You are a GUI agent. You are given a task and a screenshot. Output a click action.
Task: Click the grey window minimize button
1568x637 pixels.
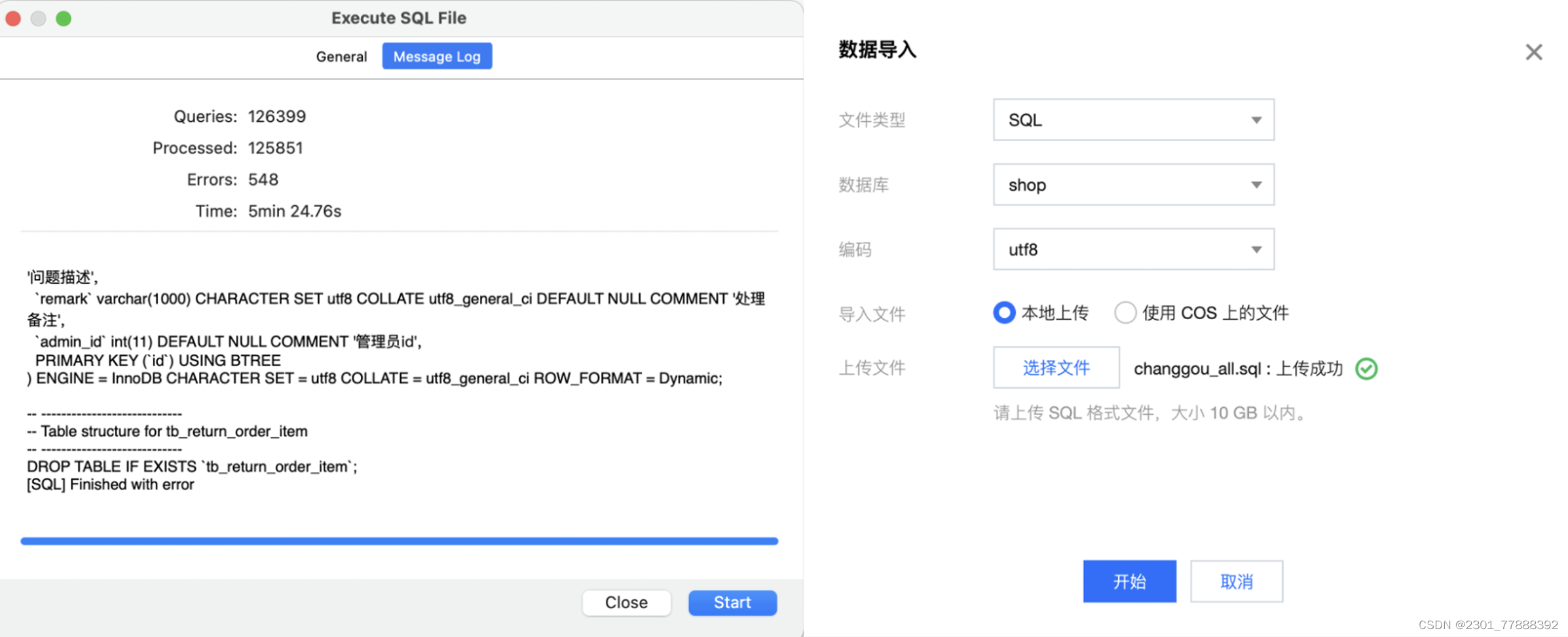coord(39,18)
